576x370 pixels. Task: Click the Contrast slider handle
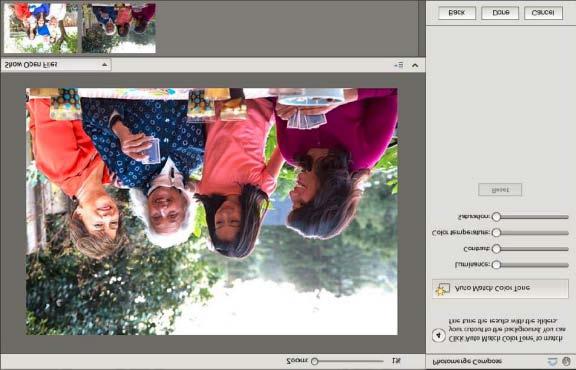point(496,249)
